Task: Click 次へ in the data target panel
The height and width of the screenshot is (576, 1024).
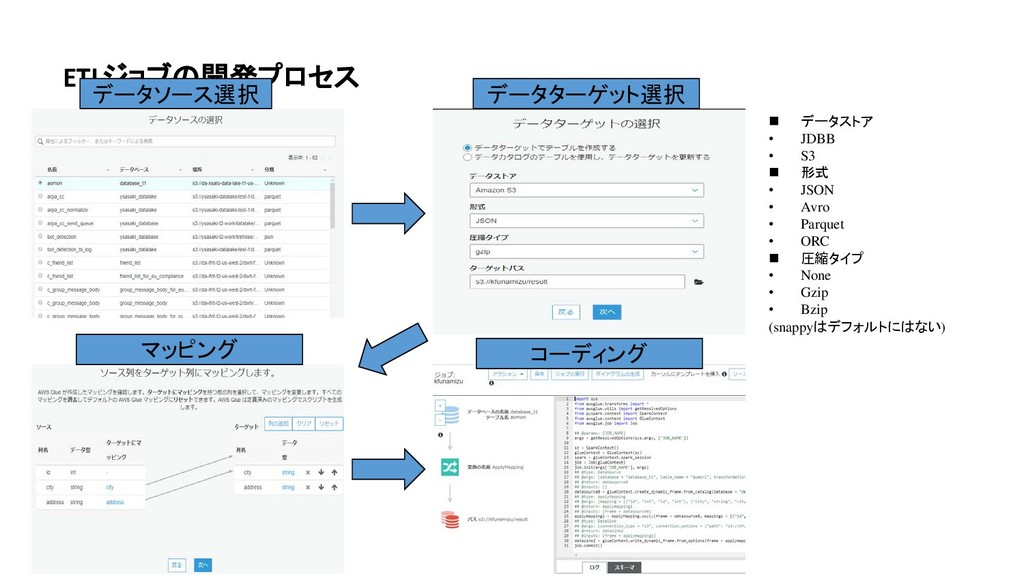Action: (x=607, y=312)
